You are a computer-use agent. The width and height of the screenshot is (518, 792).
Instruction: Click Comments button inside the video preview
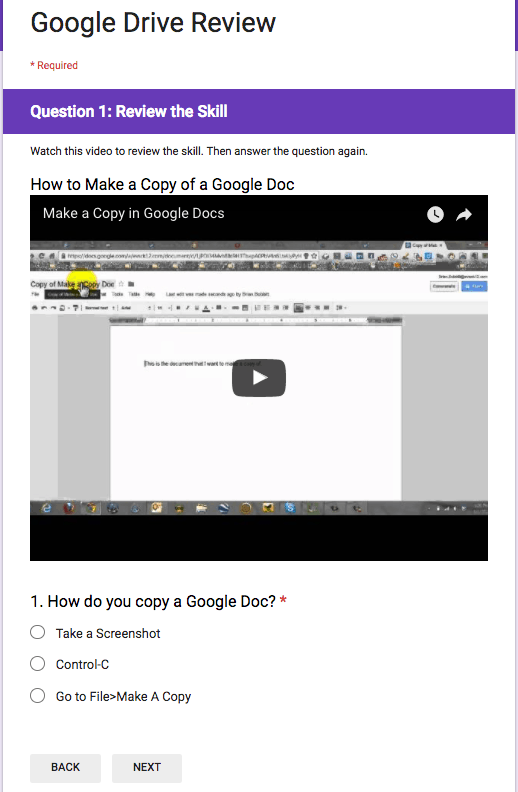pyautogui.click(x=444, y=286)
